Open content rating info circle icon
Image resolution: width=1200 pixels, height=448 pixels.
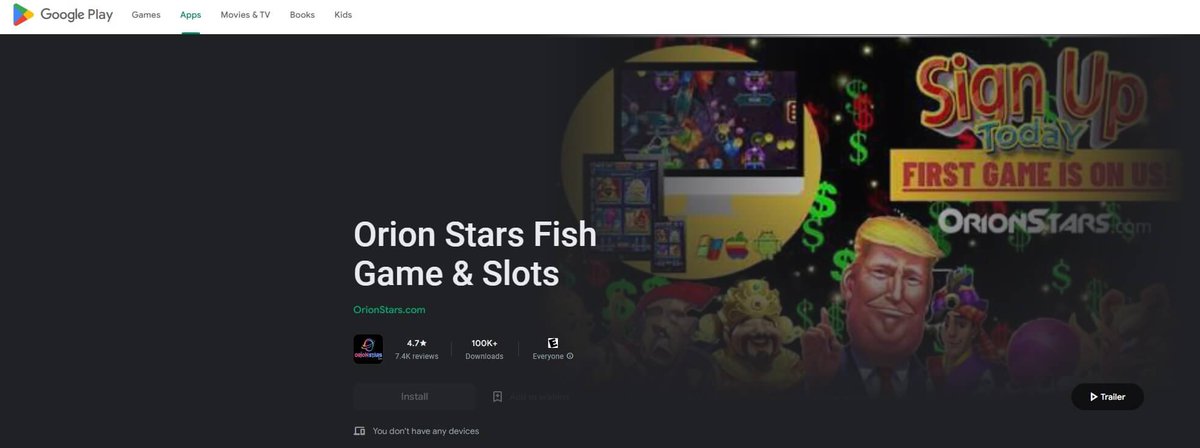570,356
